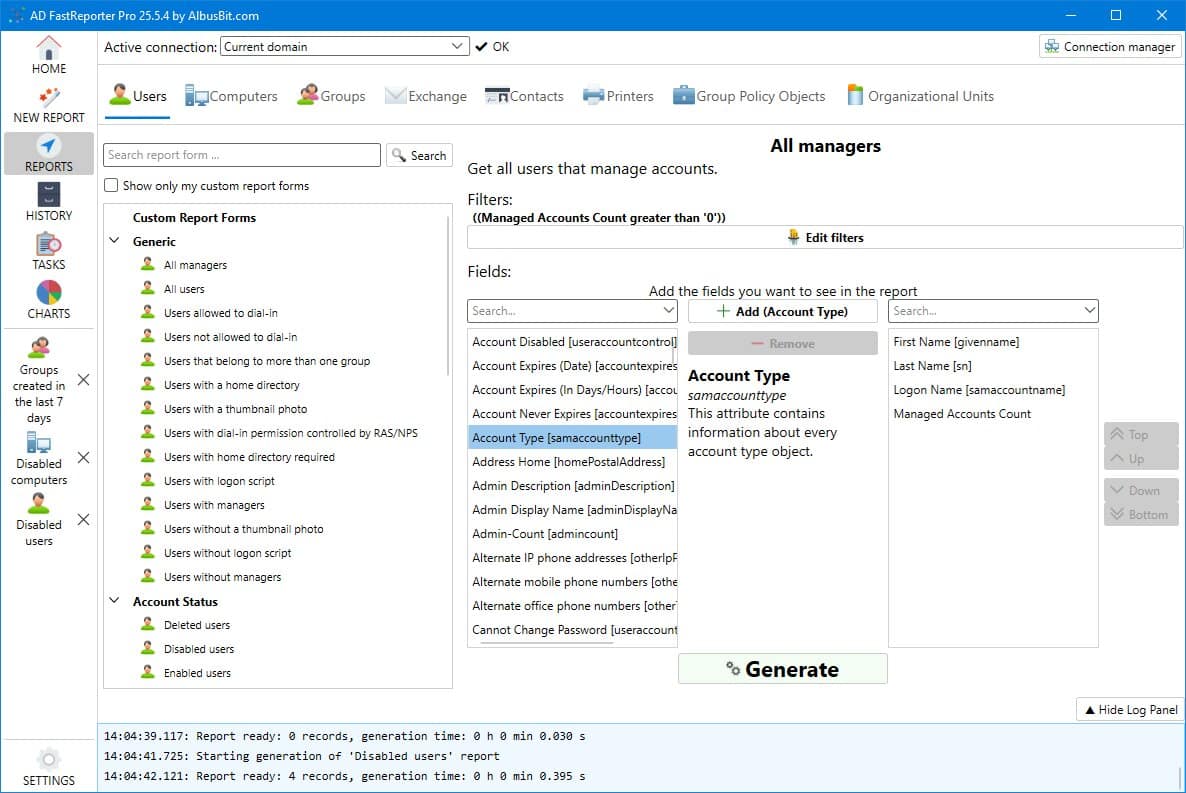
Task: Select 'Managed Accounts Count' in report fields
Action: (992, 414)
